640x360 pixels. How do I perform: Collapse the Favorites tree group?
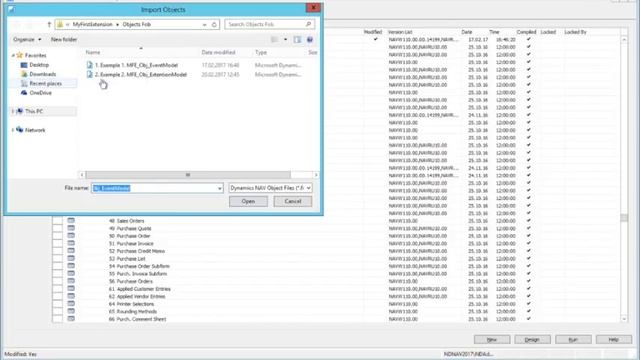(x=13, y=55)
